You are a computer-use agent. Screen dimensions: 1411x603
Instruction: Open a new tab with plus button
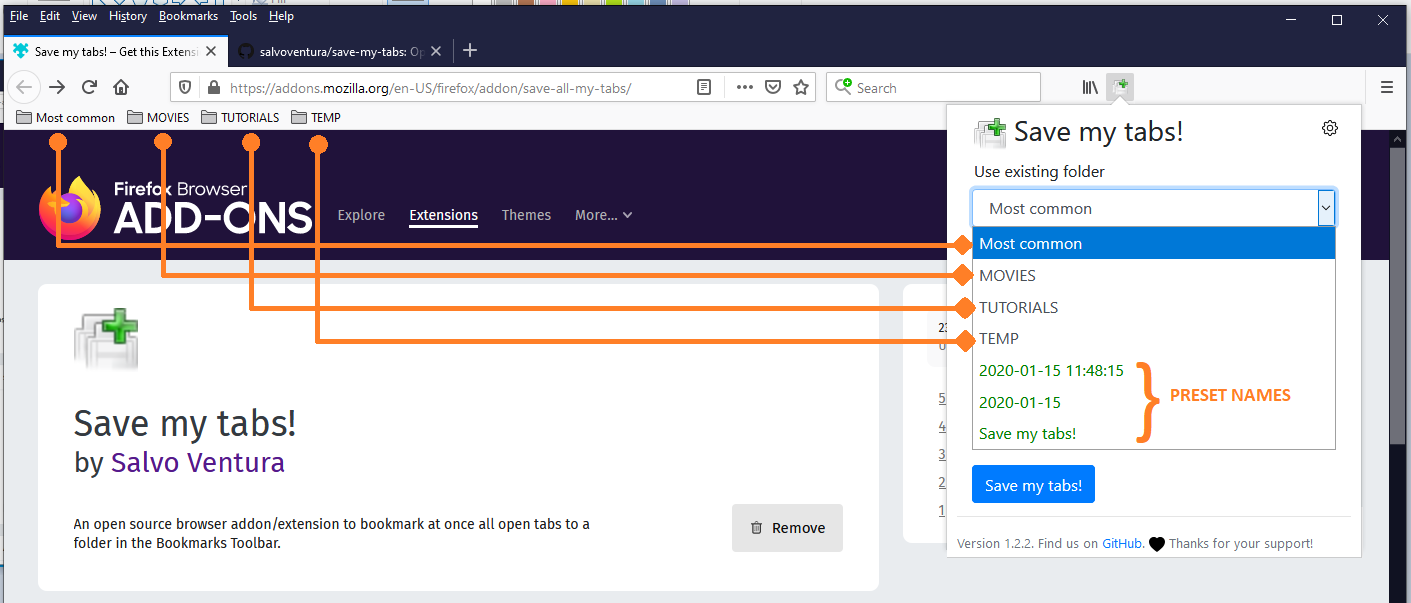pos(470,50)
